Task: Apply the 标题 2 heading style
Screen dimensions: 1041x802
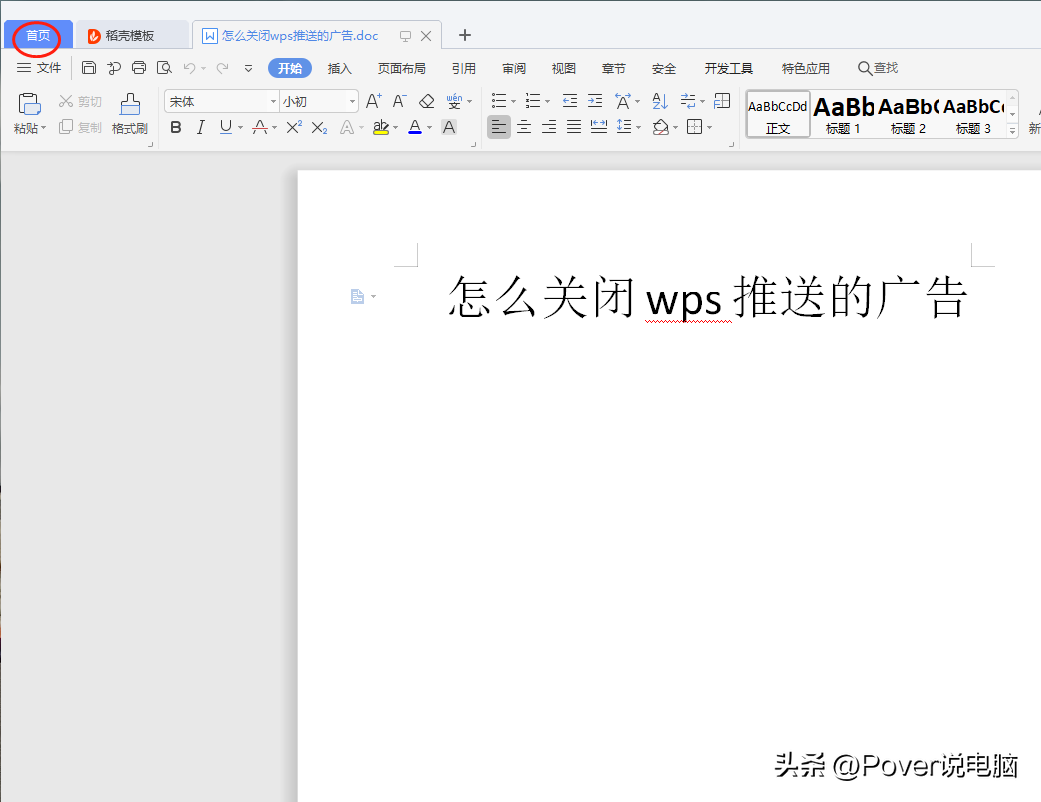Action: [x=908, y=115]
